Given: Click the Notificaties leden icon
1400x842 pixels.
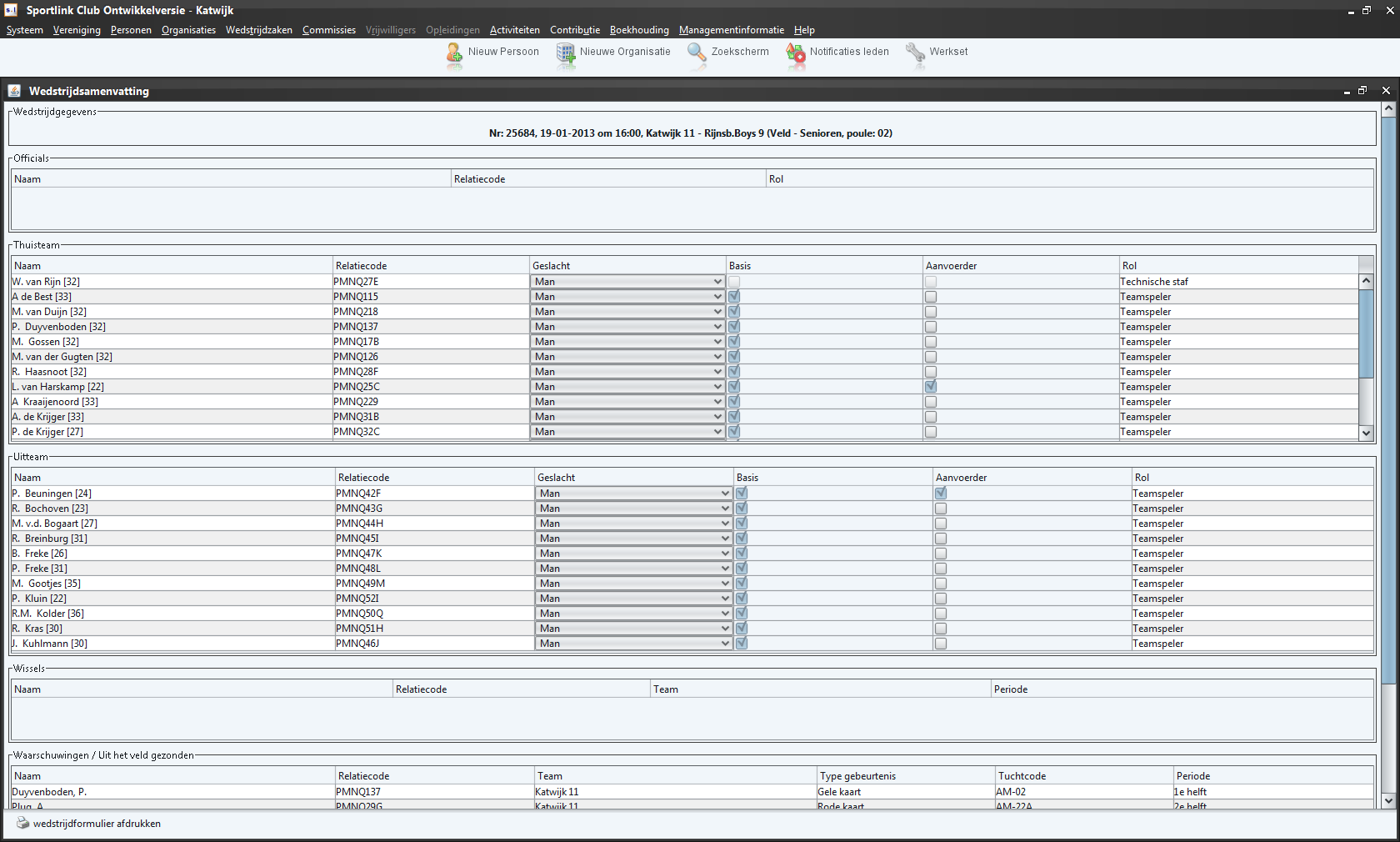Looking at the screenshot, I should pyautogui.click(x=796, y=53).
